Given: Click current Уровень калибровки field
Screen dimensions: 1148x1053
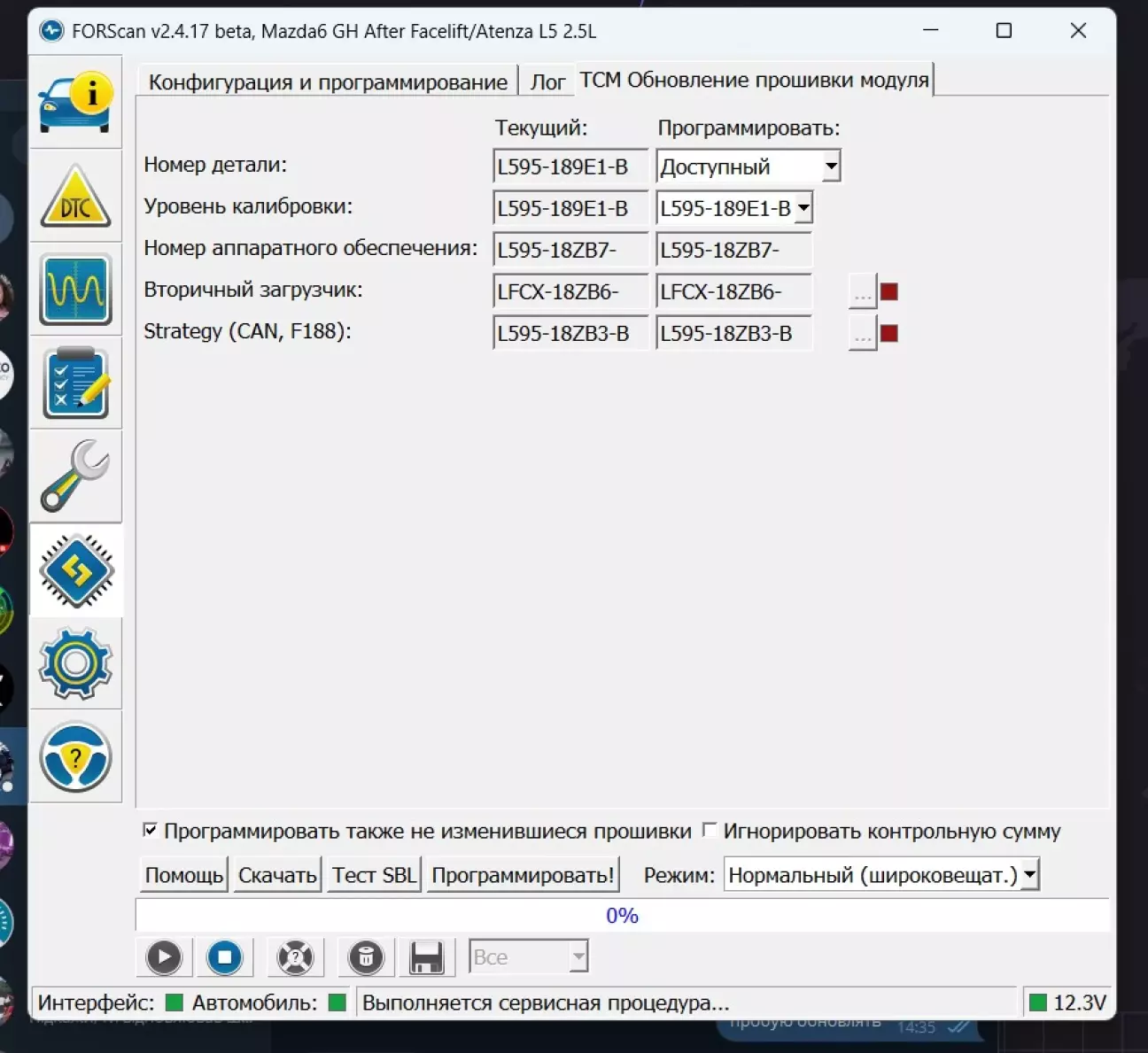Looking at the screenshot, I should (x=570, y=208).
